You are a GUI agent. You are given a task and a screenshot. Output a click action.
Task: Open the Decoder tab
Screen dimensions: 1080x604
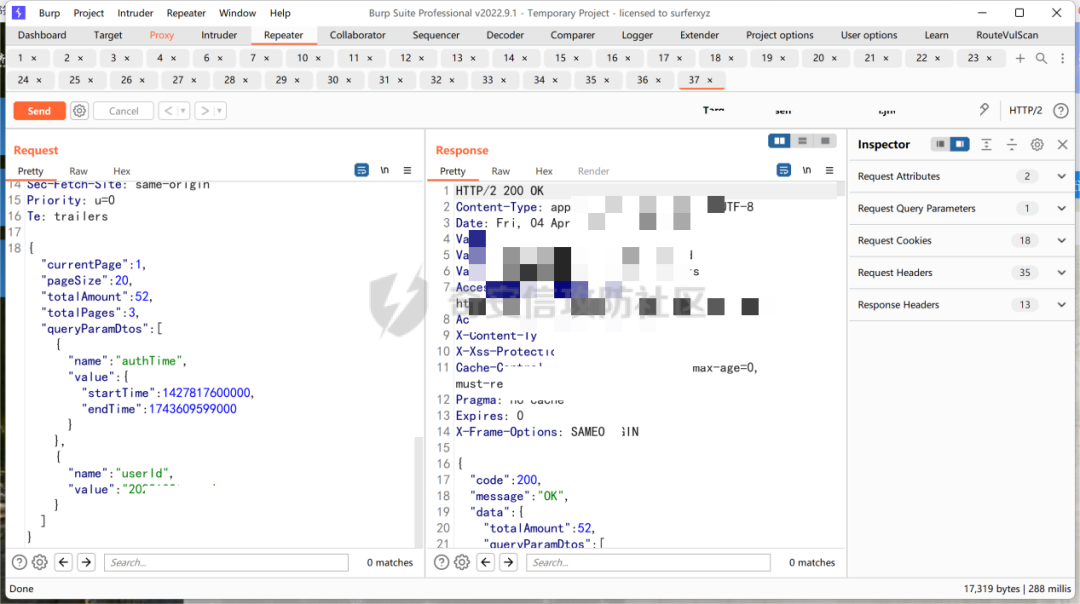coord(505,35)
